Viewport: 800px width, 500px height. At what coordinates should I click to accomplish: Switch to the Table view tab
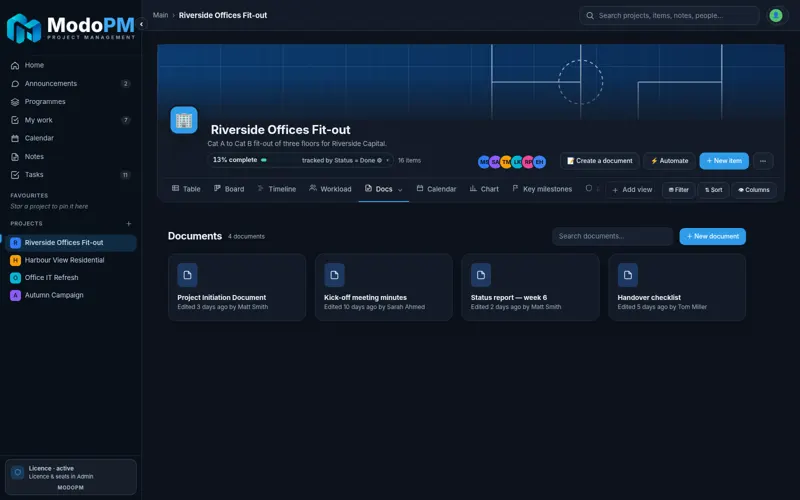coord(186,189)
